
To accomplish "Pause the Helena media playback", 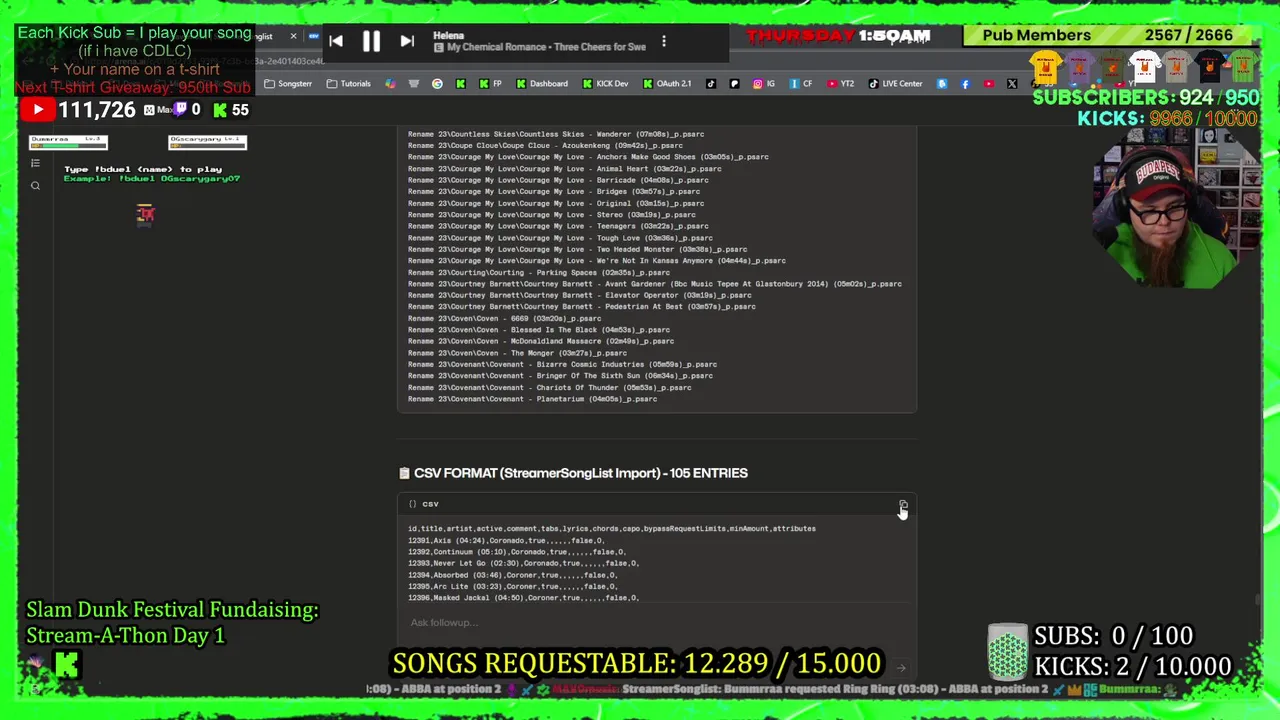I will (x=371, y=41).
